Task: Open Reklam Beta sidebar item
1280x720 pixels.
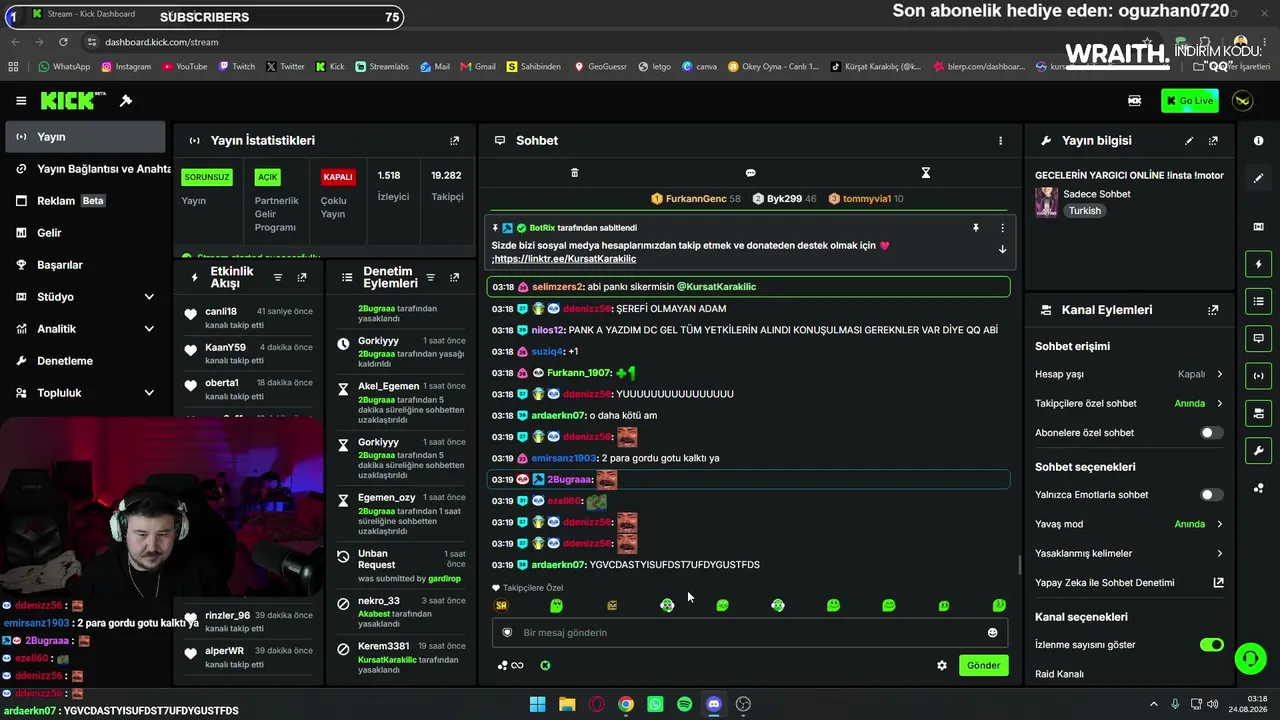Action: (x=84, y=201)
